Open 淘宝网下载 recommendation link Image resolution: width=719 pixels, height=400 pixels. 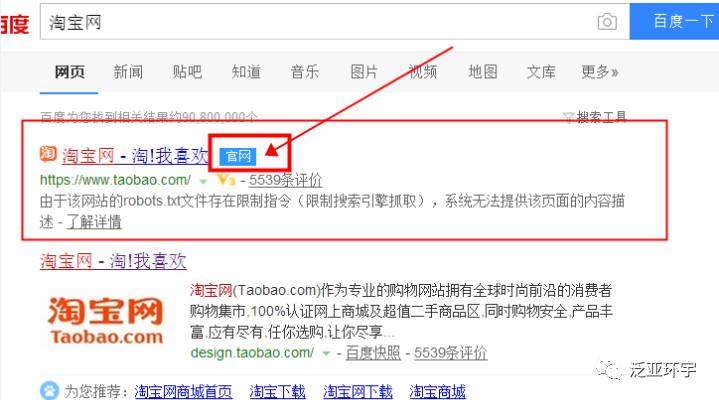click(358, 392)
